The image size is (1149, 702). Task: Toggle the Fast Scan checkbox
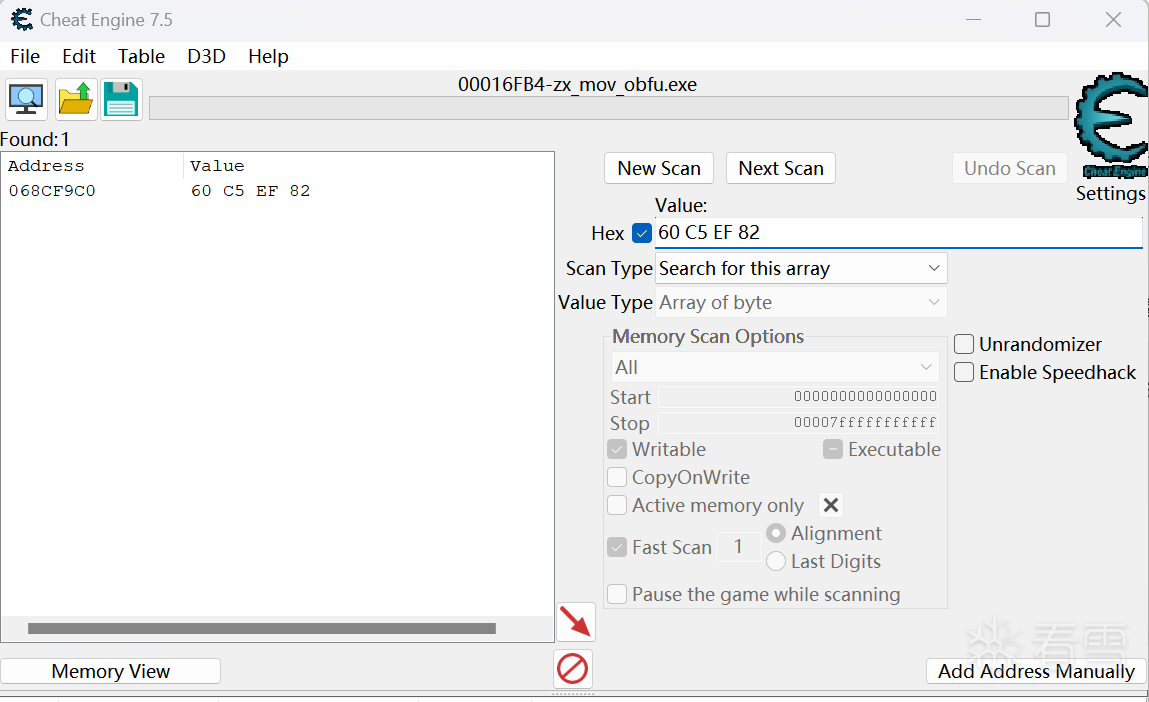[617, 547]
